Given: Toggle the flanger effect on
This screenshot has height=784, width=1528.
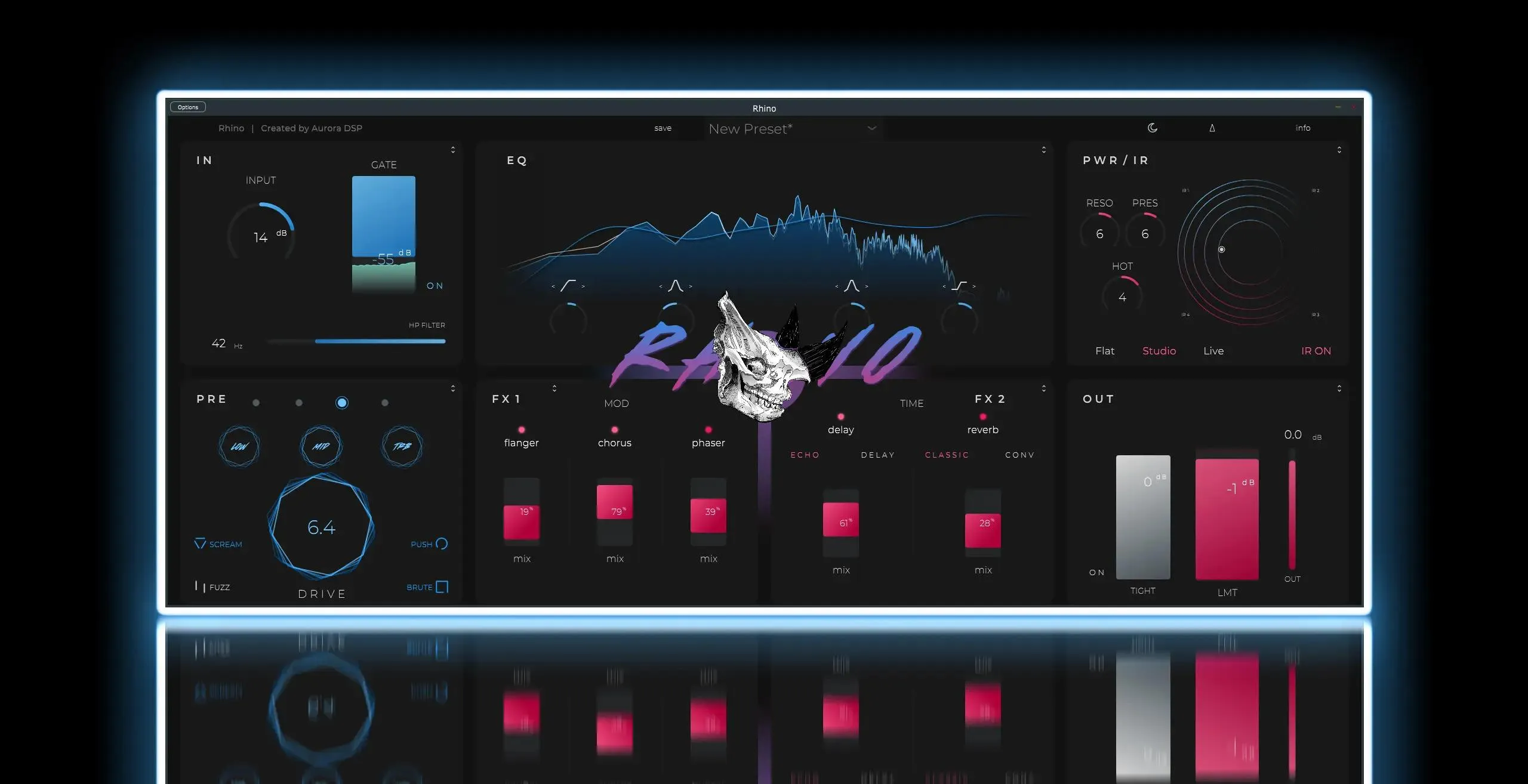Looking at the screenshot, I should [x=521, y=430].
